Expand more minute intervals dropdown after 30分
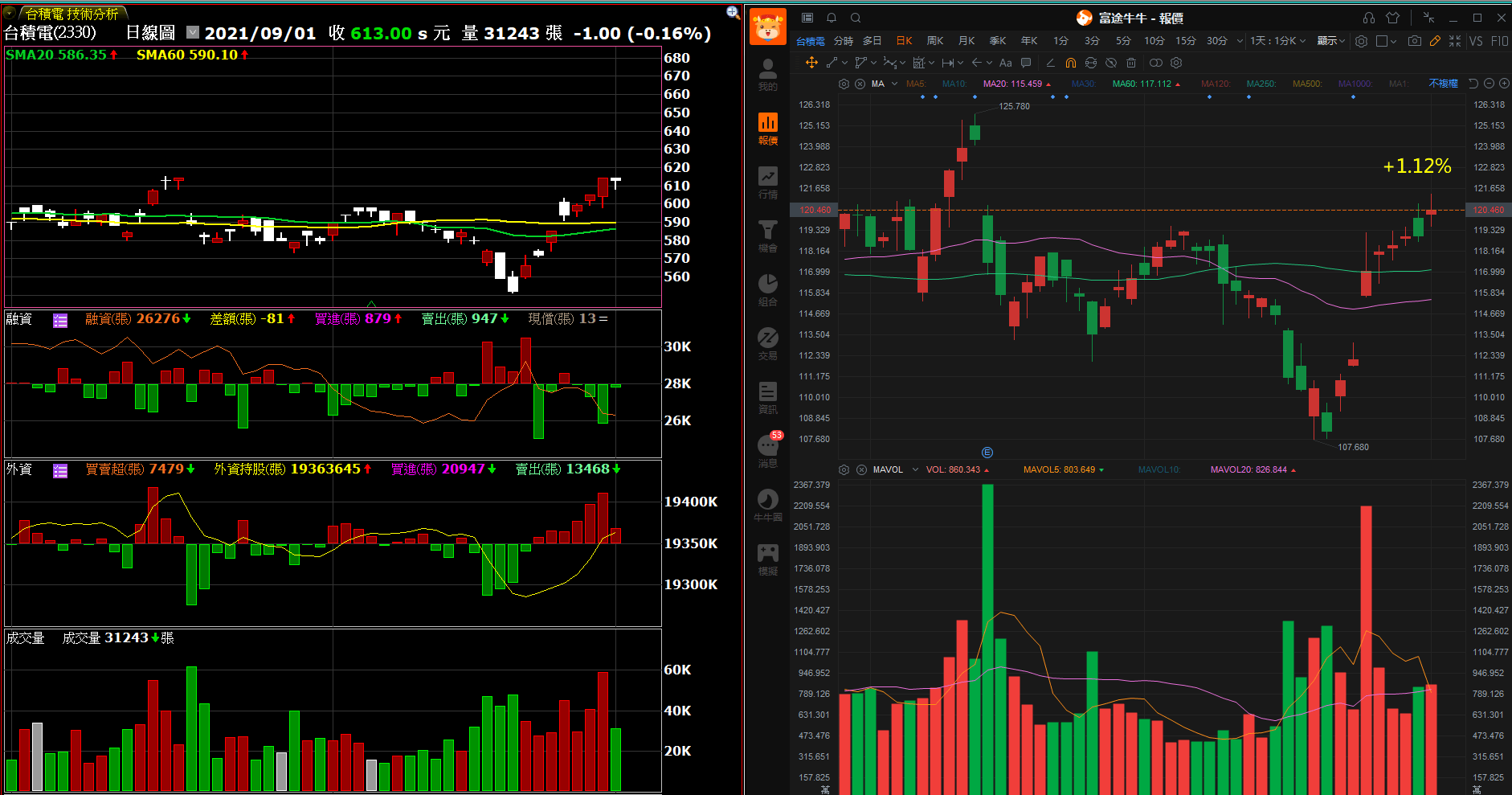The width and height of the screenshot is (1512, 795). coord(1240,41)
